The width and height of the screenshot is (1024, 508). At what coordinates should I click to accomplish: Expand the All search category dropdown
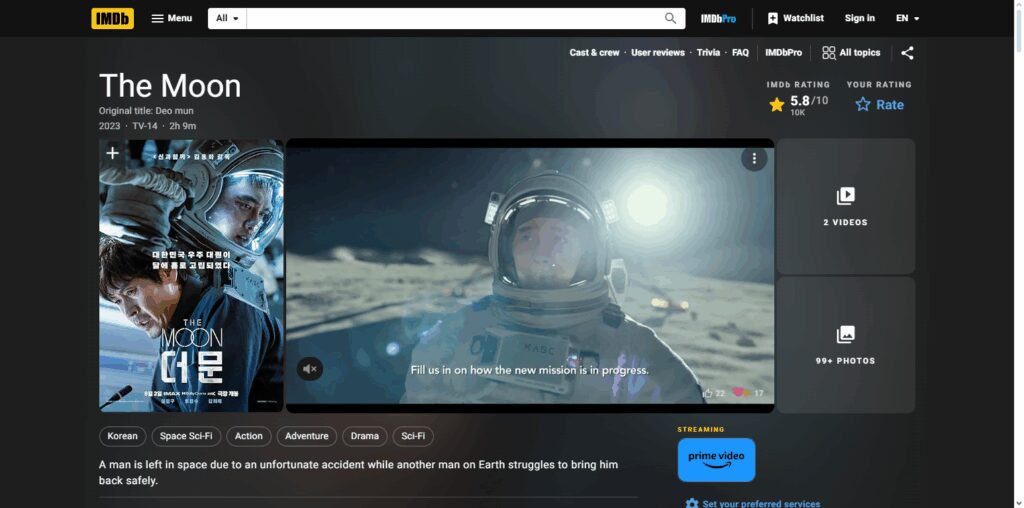point(227,18)
